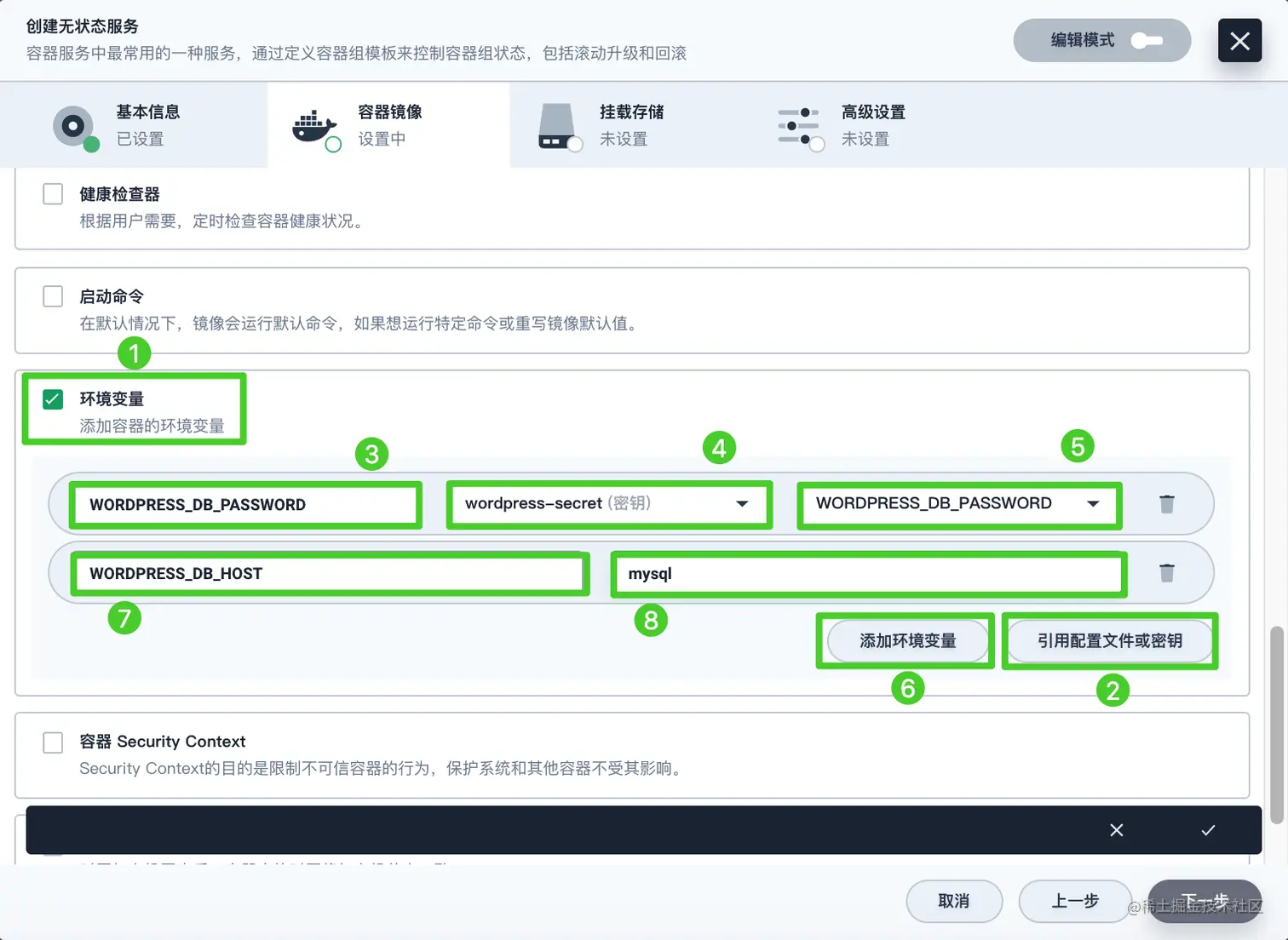
Task: Click the basic info disc icon
Action: point(75,128)
